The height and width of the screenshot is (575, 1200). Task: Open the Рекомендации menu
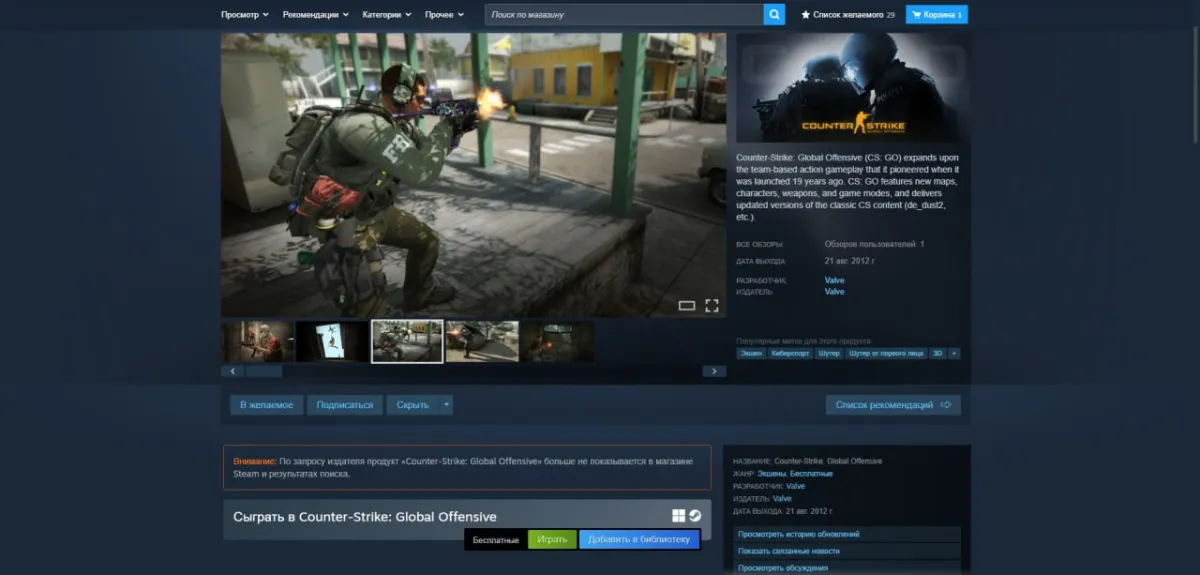coord(315,15)
